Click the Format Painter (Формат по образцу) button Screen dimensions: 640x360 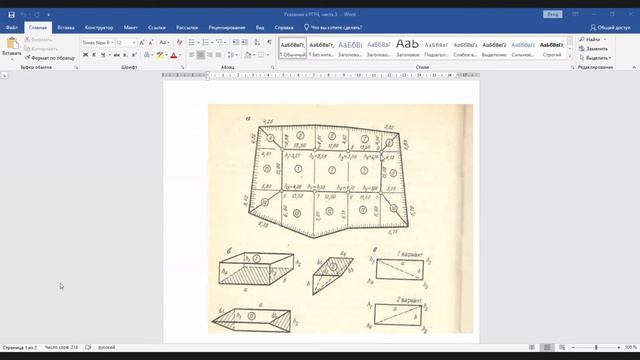pyautogui.click(x=50, y=58)
